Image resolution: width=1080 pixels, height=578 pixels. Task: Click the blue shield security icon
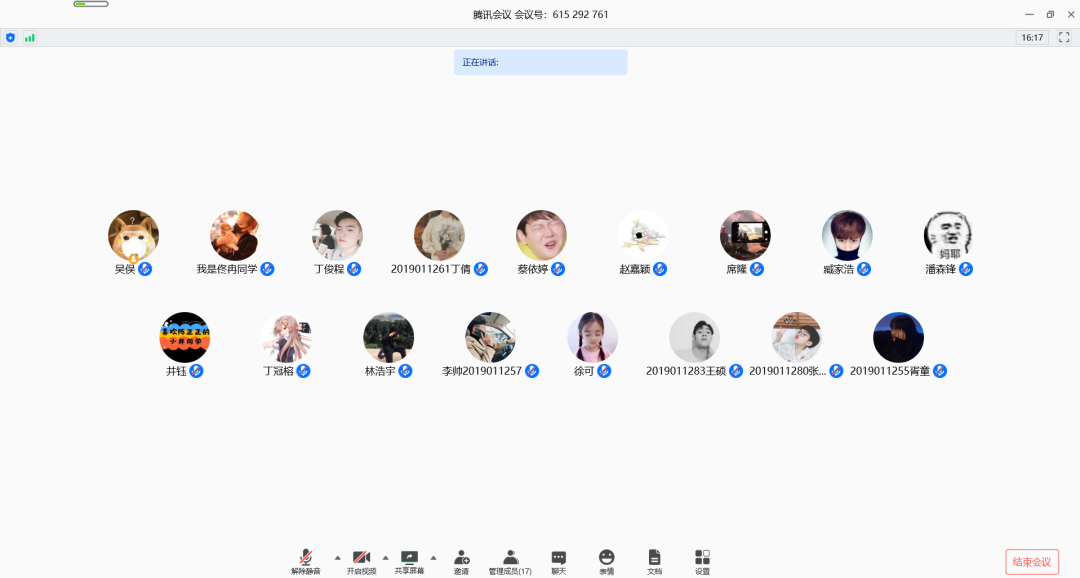[x=11, y=37]
